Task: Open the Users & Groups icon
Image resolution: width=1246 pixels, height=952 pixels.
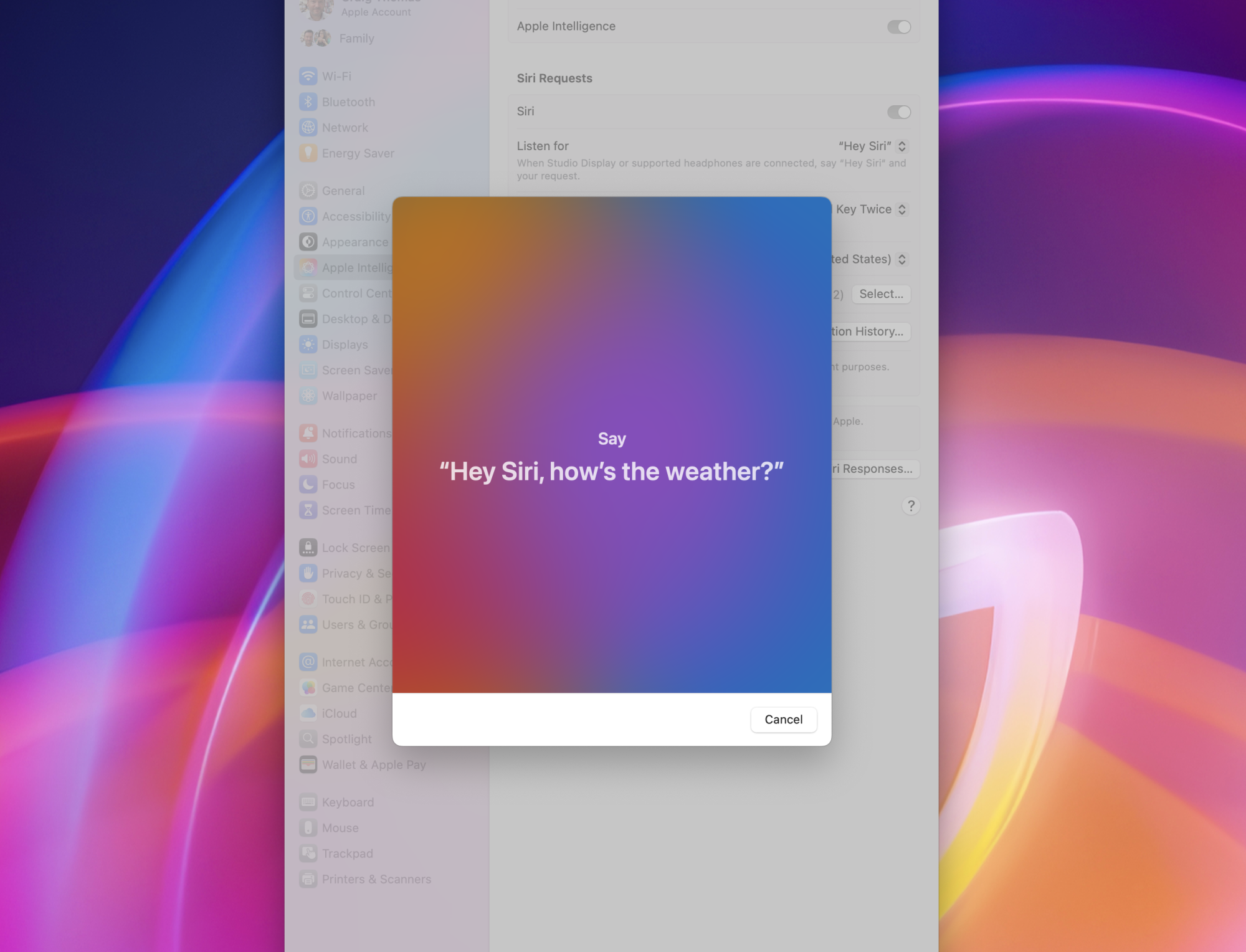Action: click(x=308, y=624)
